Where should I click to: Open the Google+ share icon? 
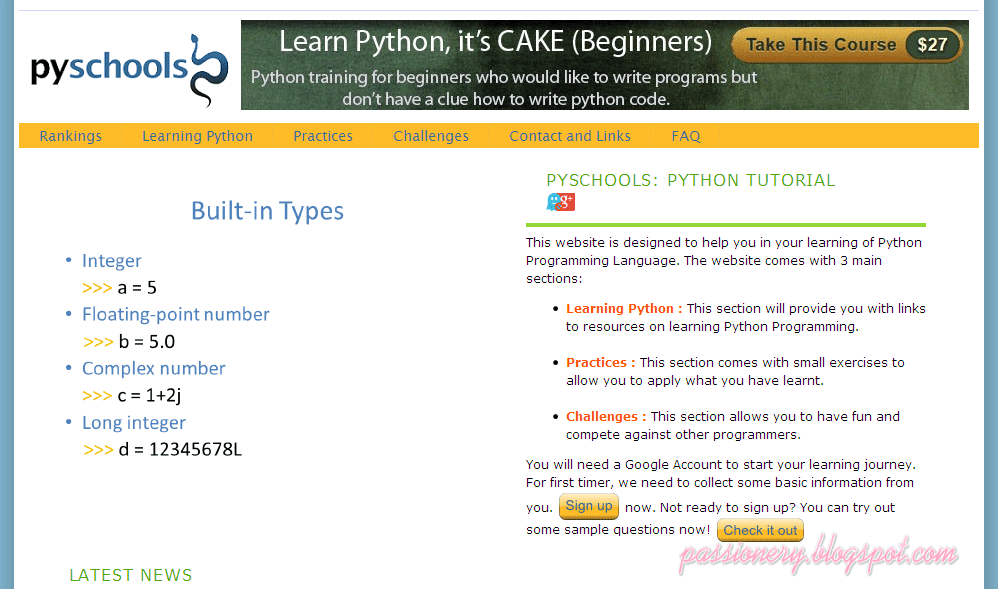(x=567, y=202)
